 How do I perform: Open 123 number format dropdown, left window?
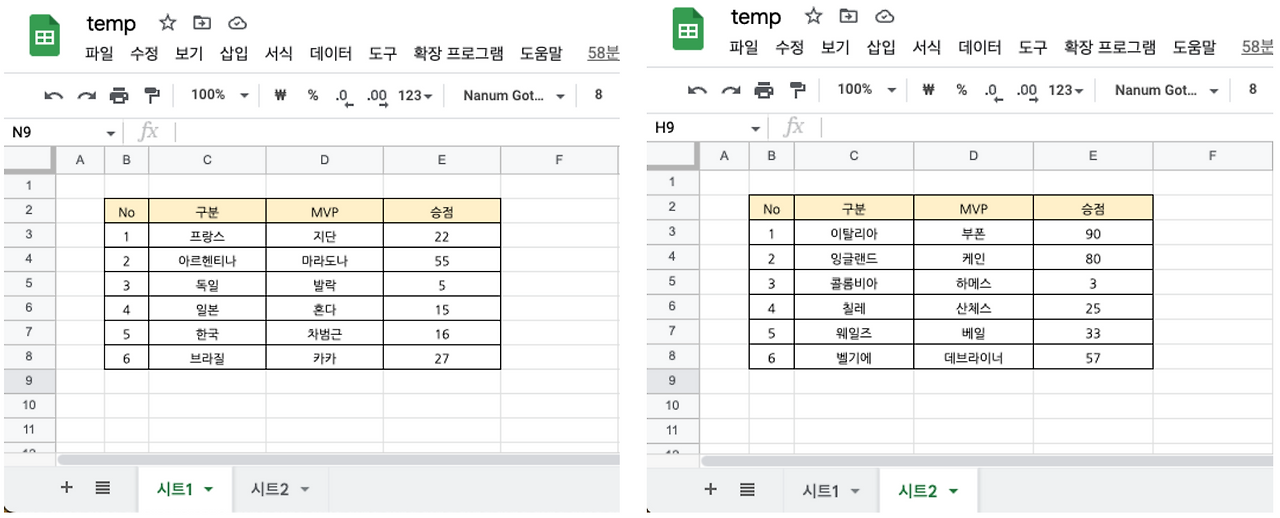click(x=415, y=96)
